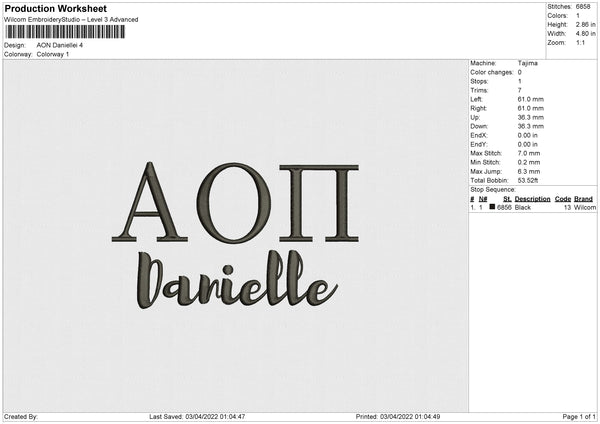Click the stitch count 6858 at the top
600x424 pixels.
pos(583,7)
